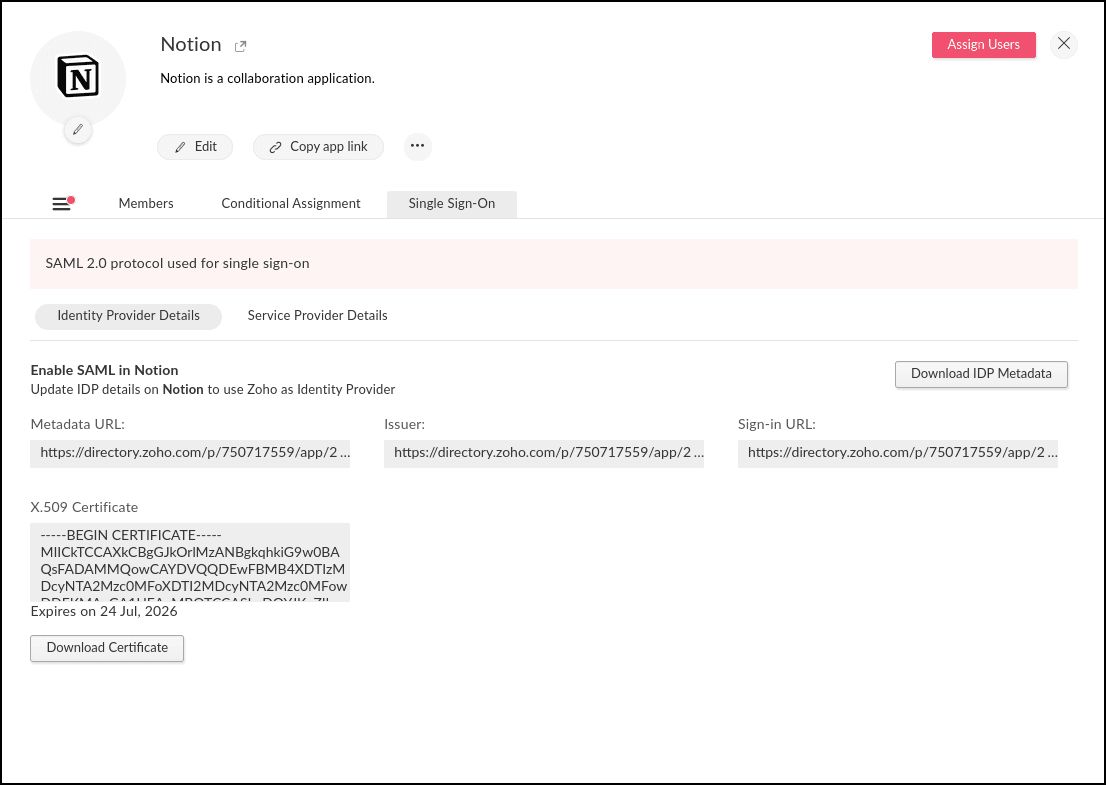
Task: Download the IDP Metadata
Action: pos(981,374)
